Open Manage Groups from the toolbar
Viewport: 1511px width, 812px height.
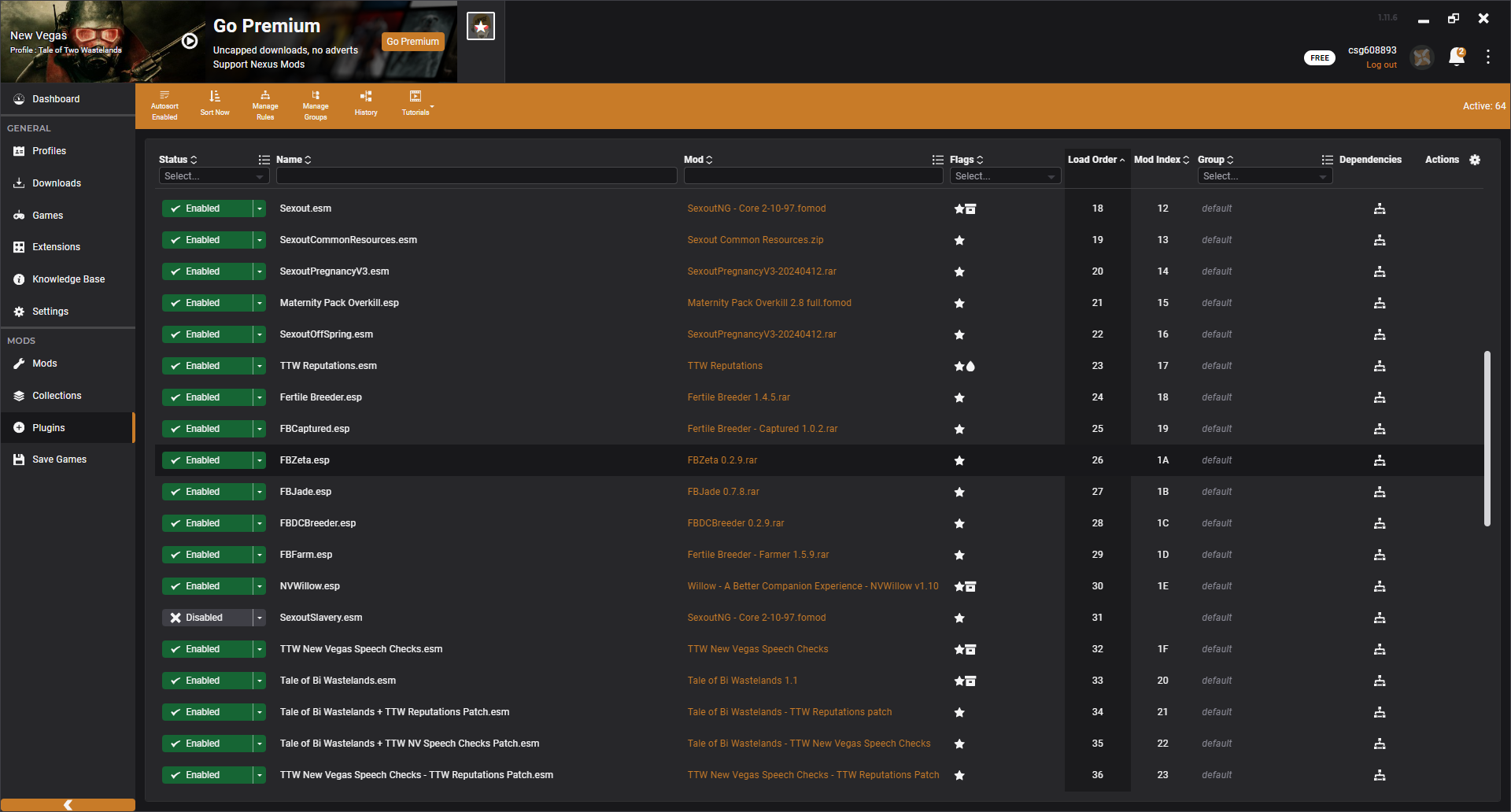(x=316, y=105)
